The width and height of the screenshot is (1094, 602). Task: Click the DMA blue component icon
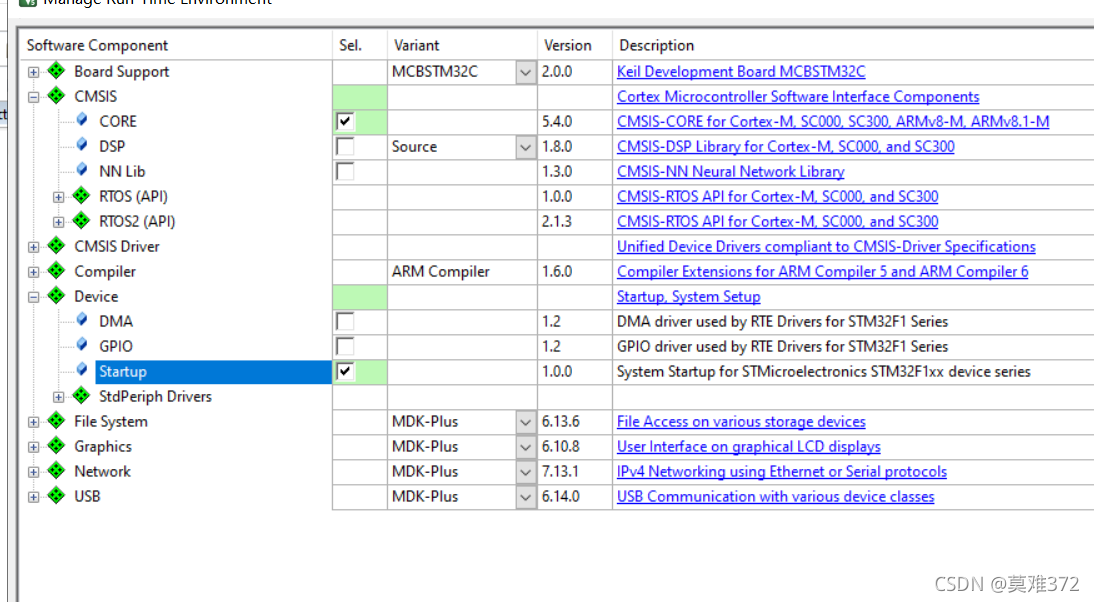82,320
